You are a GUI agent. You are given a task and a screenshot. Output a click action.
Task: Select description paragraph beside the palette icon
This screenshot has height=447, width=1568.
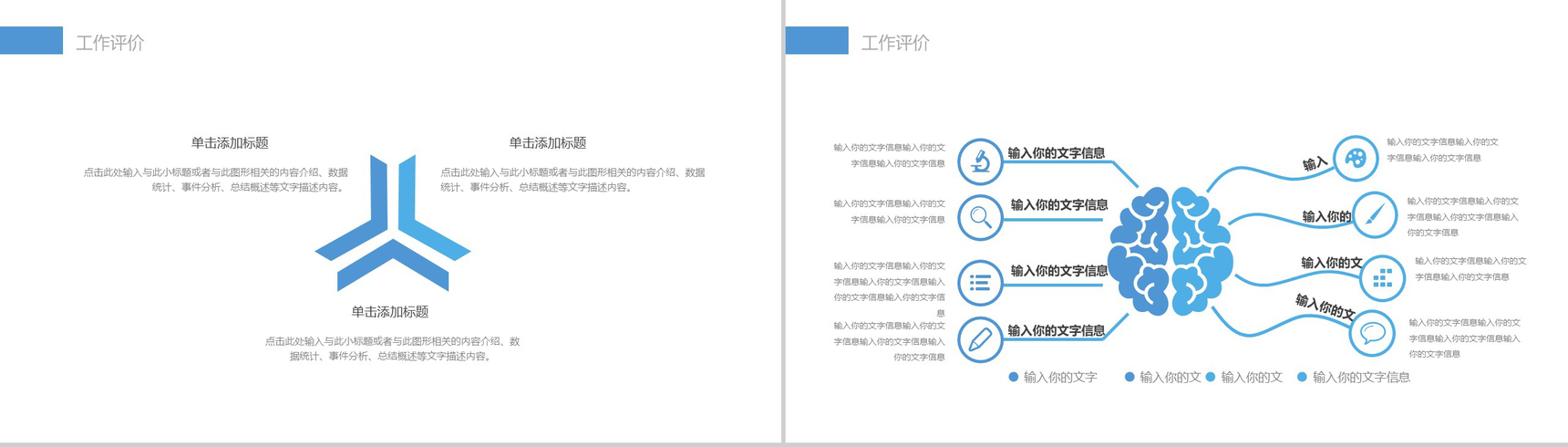(1443, 151)
